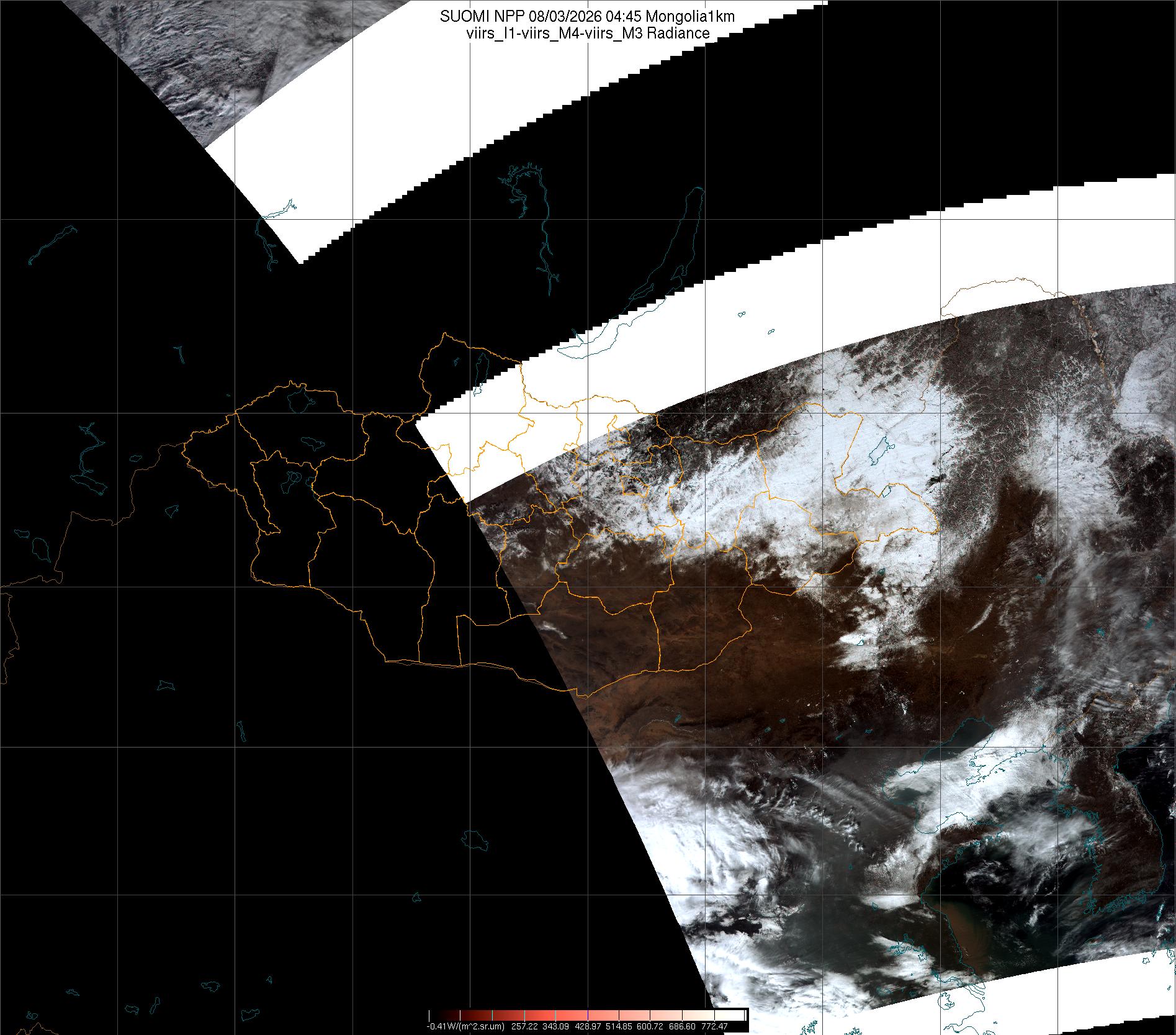Click the title 'SUOMI NPP 08/03/2026 04:45 Mongolia1km'

click(588, 17)
